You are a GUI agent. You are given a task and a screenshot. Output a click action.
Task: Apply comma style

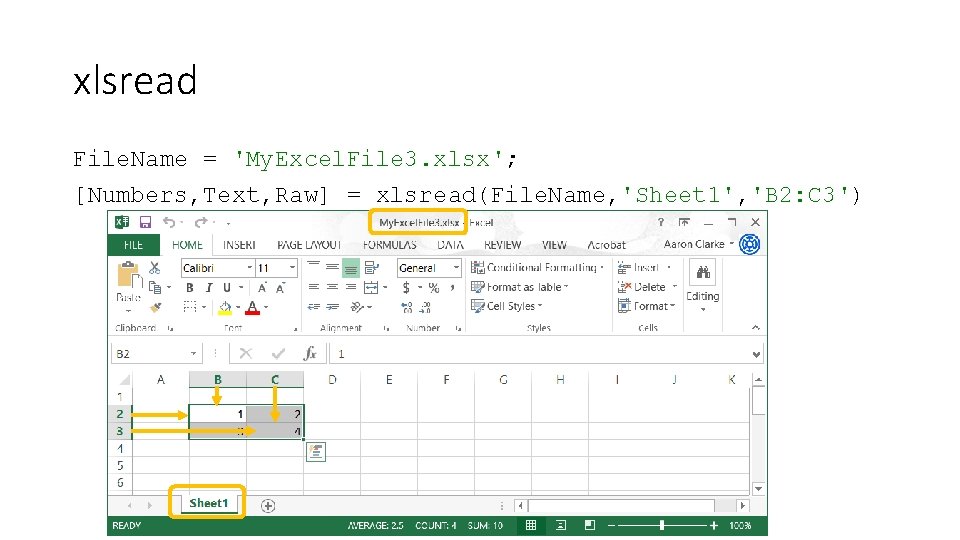click(452, 288)
